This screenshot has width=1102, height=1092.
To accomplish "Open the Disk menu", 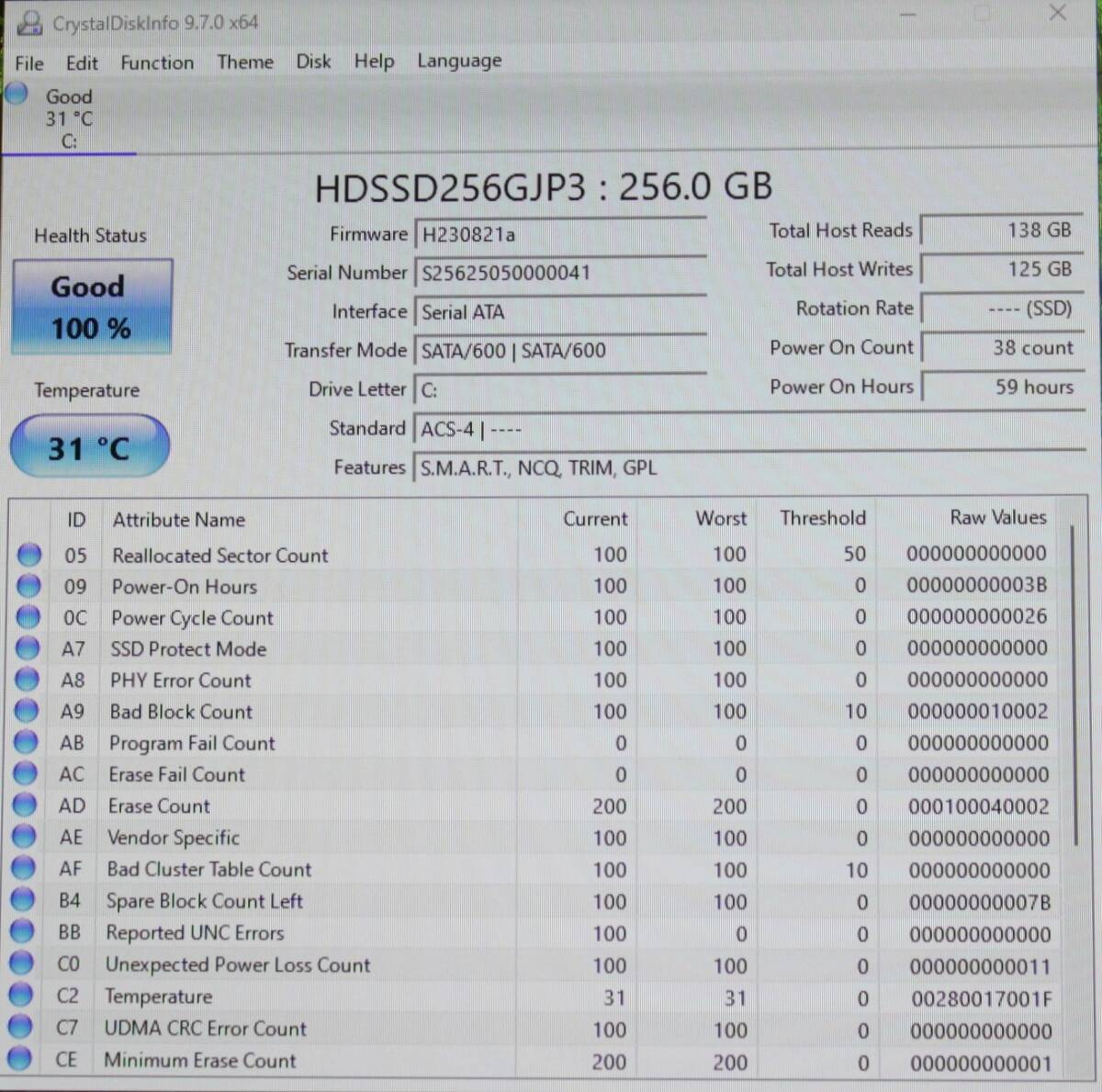I will click(x=313, y=62).
